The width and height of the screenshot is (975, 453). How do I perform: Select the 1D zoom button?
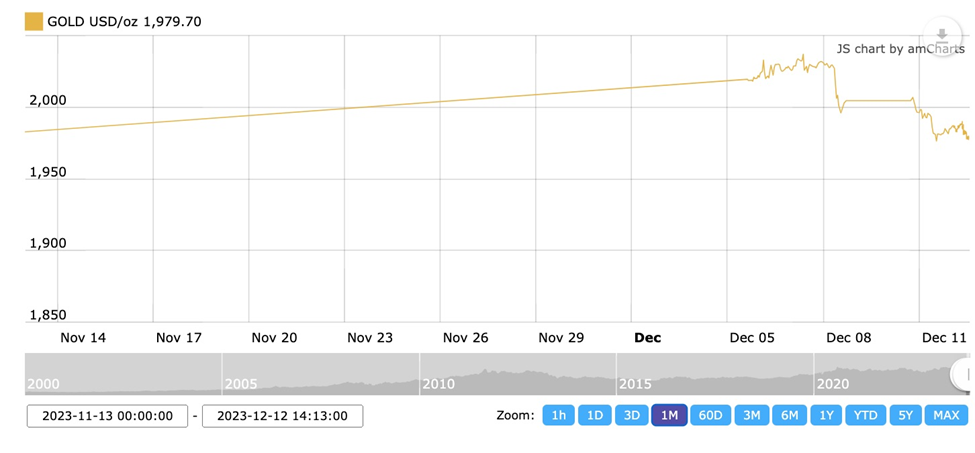pyautogui.click(x=595, y=415)
